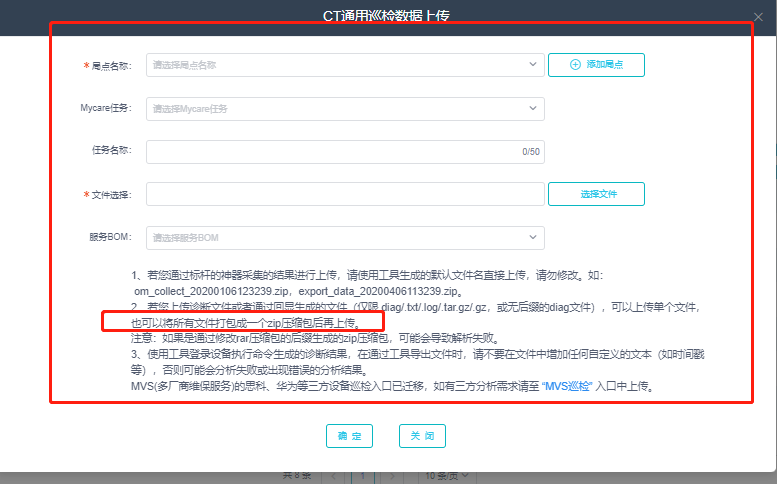Click the CT通用巡检数据上传 dialog title
The width and height of the screenshot is (777, 484).
(386, 16)
